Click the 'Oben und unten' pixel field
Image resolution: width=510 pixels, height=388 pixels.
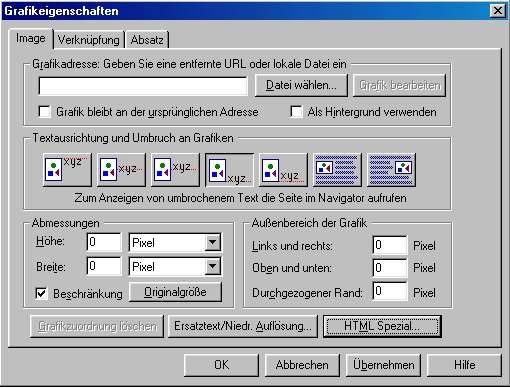click(x=390, y=268)
